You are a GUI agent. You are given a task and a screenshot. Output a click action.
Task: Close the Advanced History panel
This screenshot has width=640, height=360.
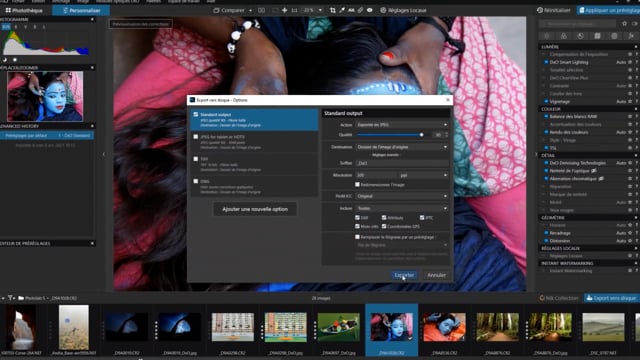coord(92,126)
